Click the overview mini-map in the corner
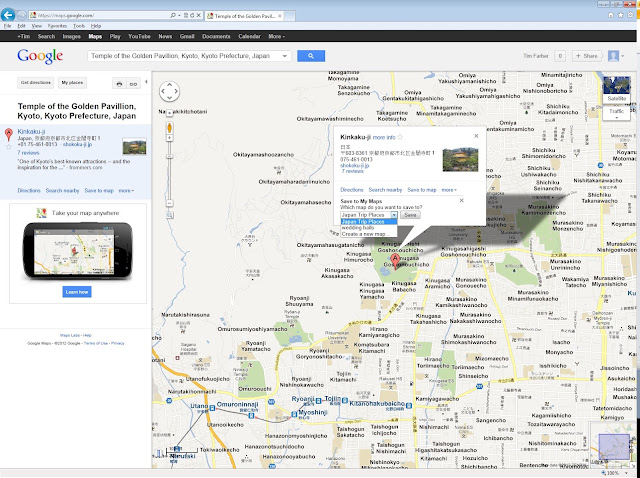 613,447
